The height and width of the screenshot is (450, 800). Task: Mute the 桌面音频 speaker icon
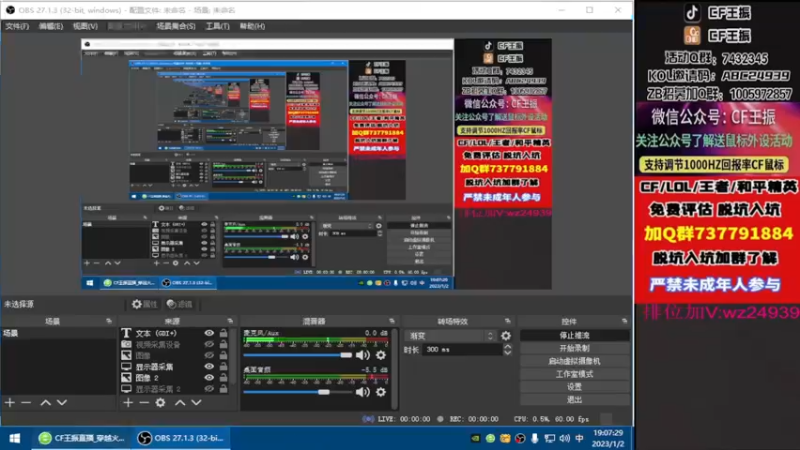pos(363,392)
